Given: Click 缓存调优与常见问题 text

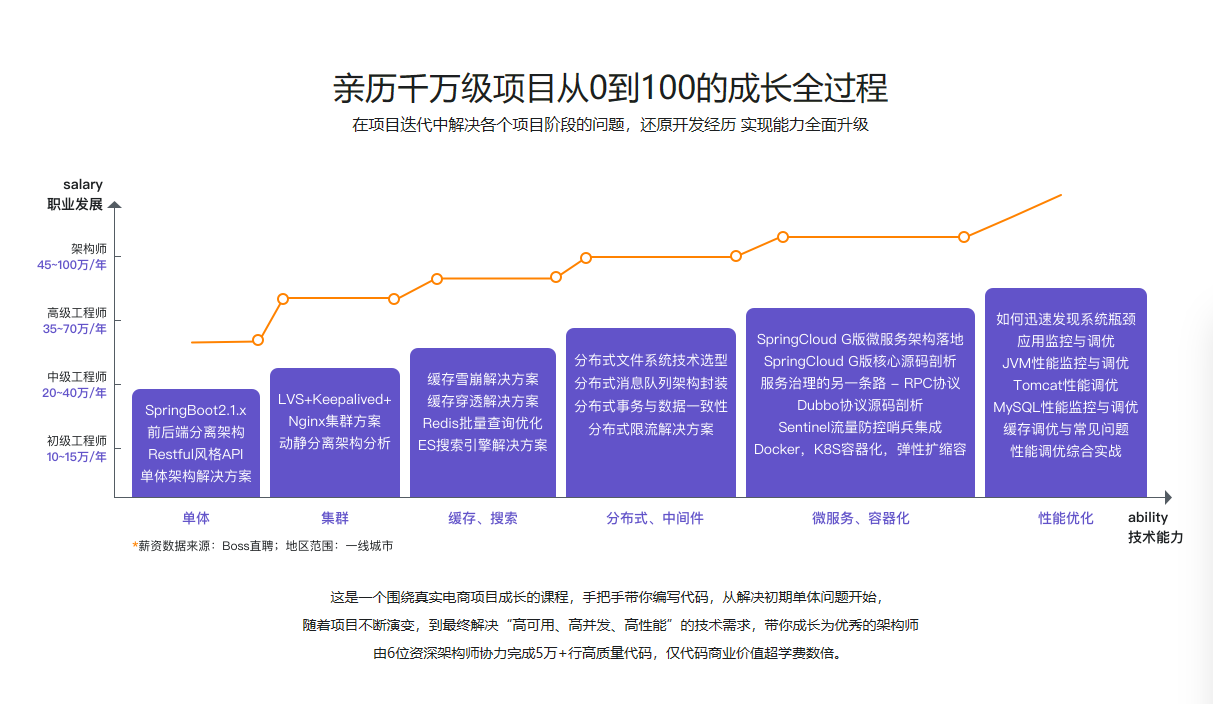Looking at the screenshot, I should tap(1066, 429).
